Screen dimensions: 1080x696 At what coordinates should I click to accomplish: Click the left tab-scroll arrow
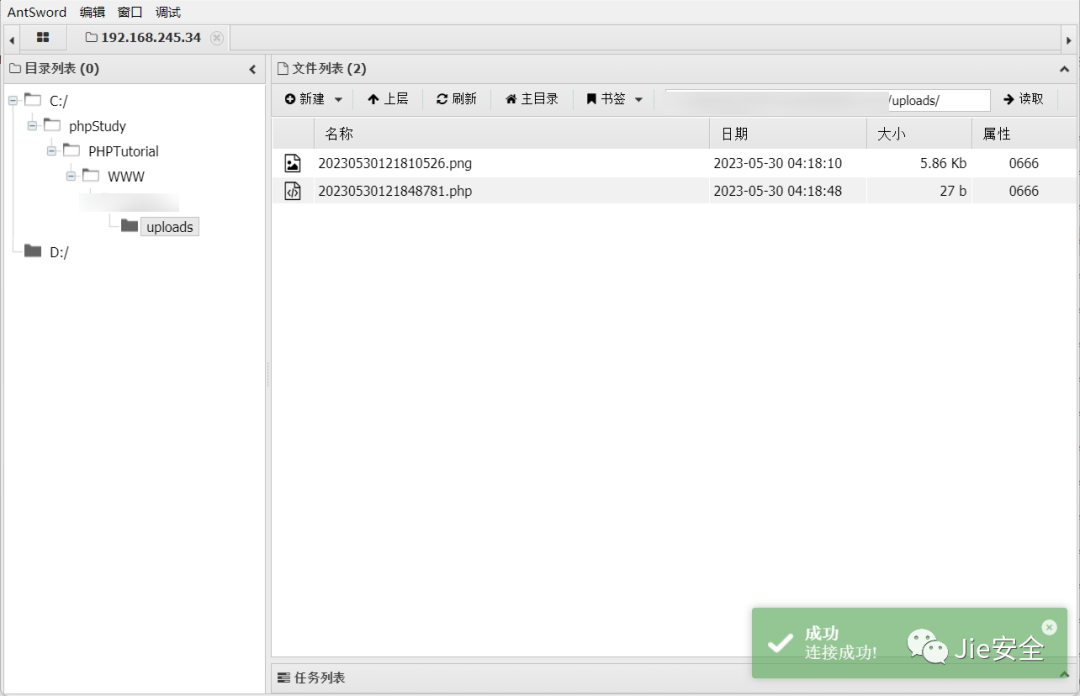point(12,40)
